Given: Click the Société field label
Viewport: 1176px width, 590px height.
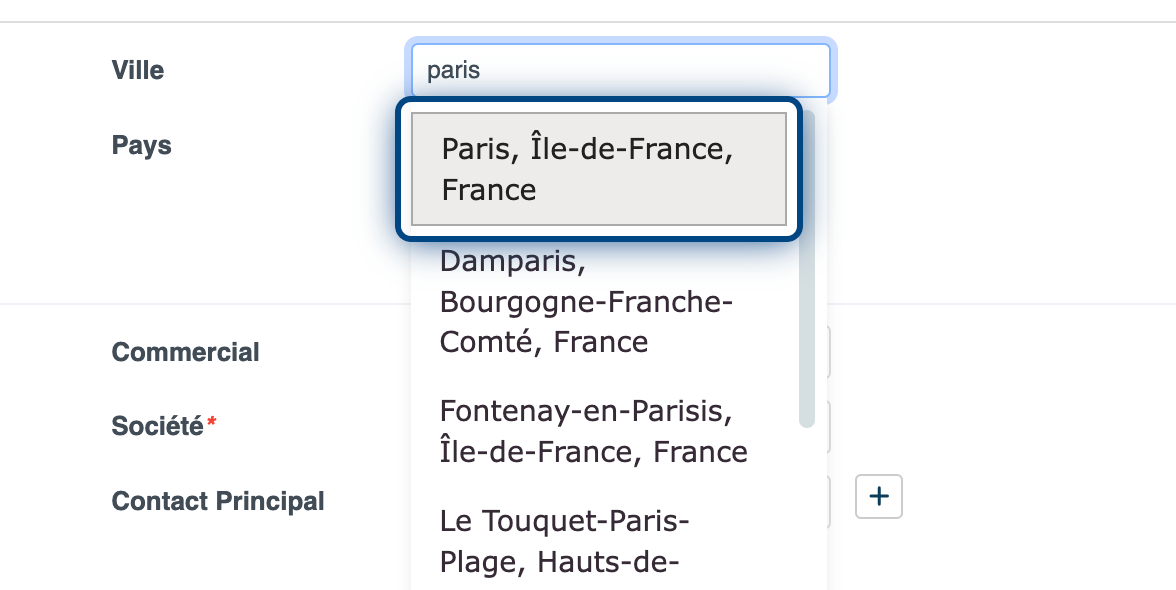Looking at the screenshot, I should 157,427.
